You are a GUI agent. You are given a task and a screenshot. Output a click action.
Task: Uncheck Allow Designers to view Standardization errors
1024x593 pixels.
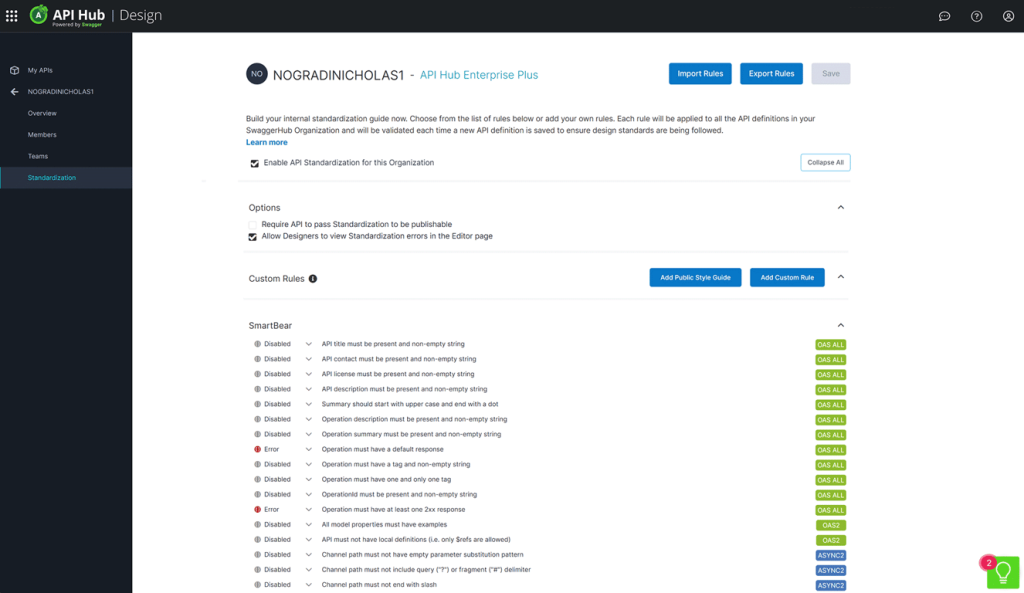point(254,237)
